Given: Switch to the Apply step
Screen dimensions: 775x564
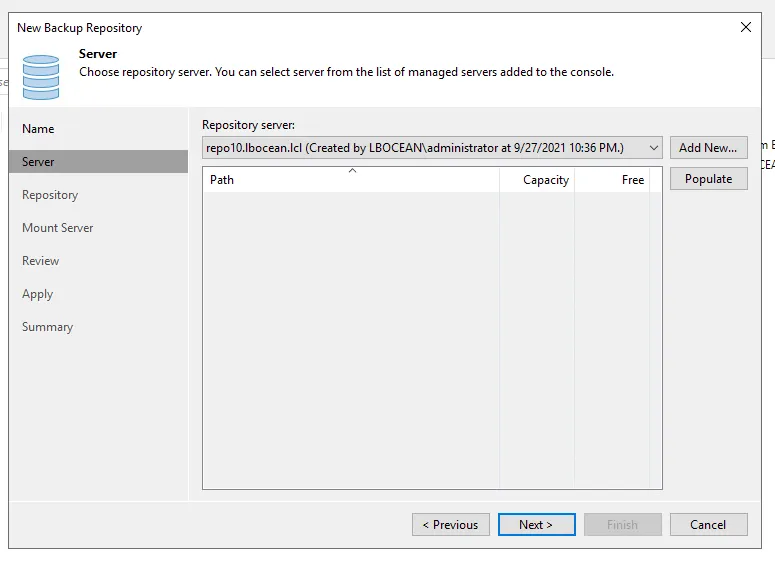Looking at the screenshot, I should (x=38, y=294).
